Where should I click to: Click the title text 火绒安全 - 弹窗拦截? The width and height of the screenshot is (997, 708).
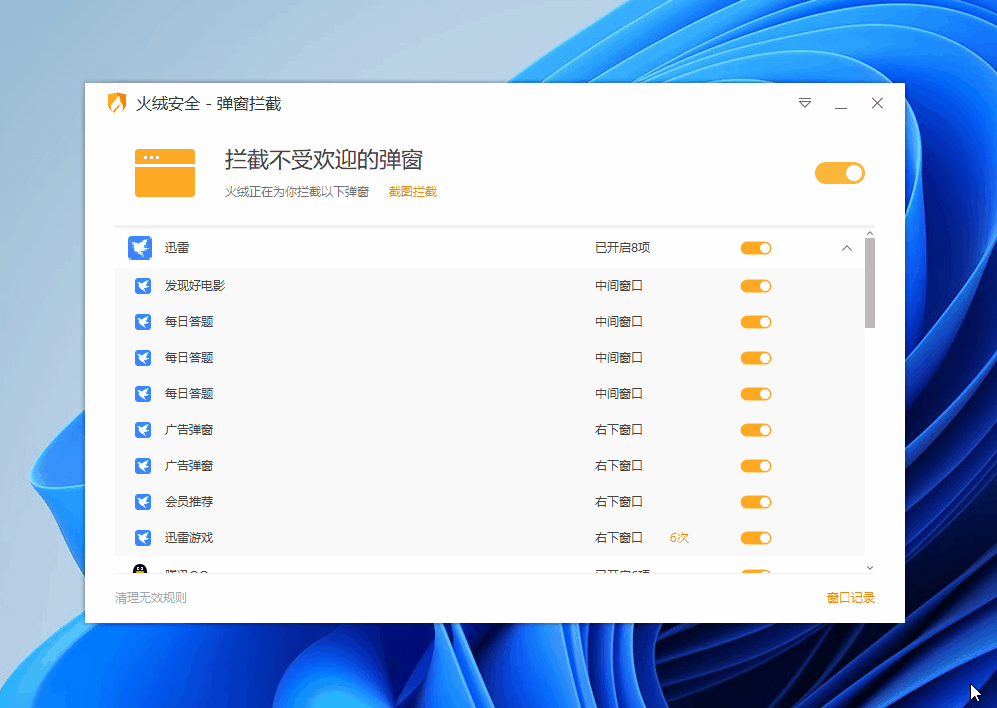tap(208, 104)
